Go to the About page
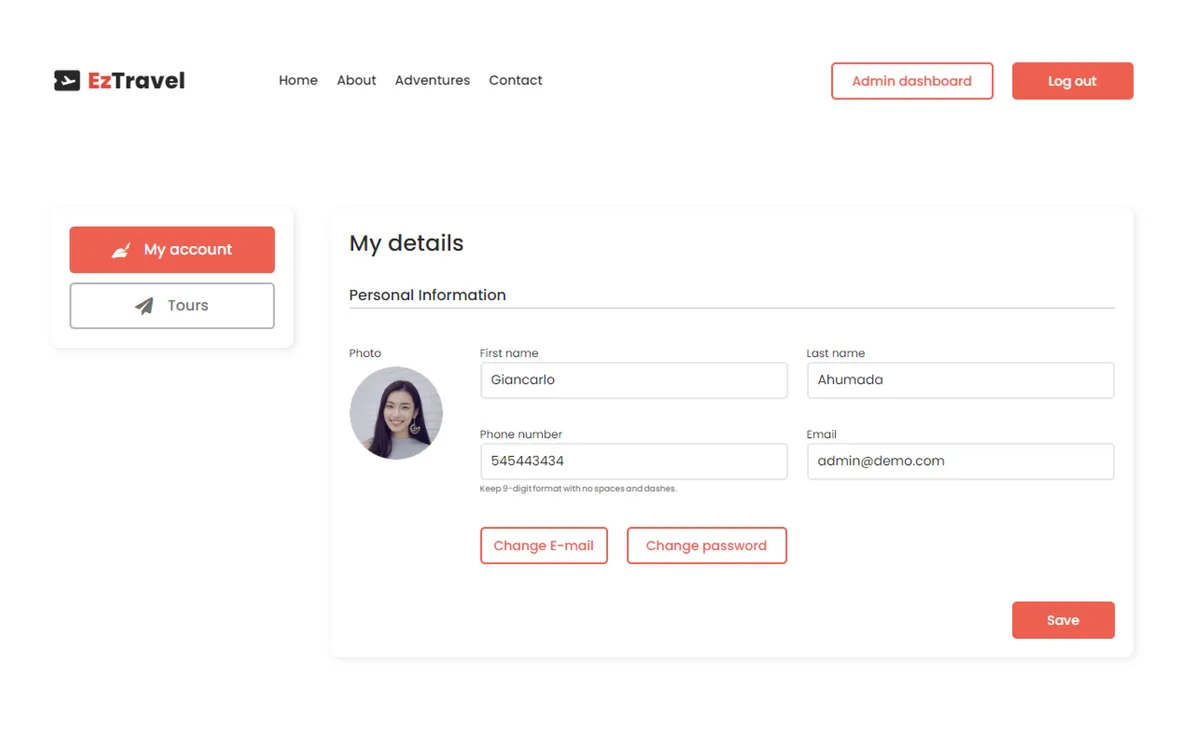This screenshot has width=1200, height=750. click(356, 80)
